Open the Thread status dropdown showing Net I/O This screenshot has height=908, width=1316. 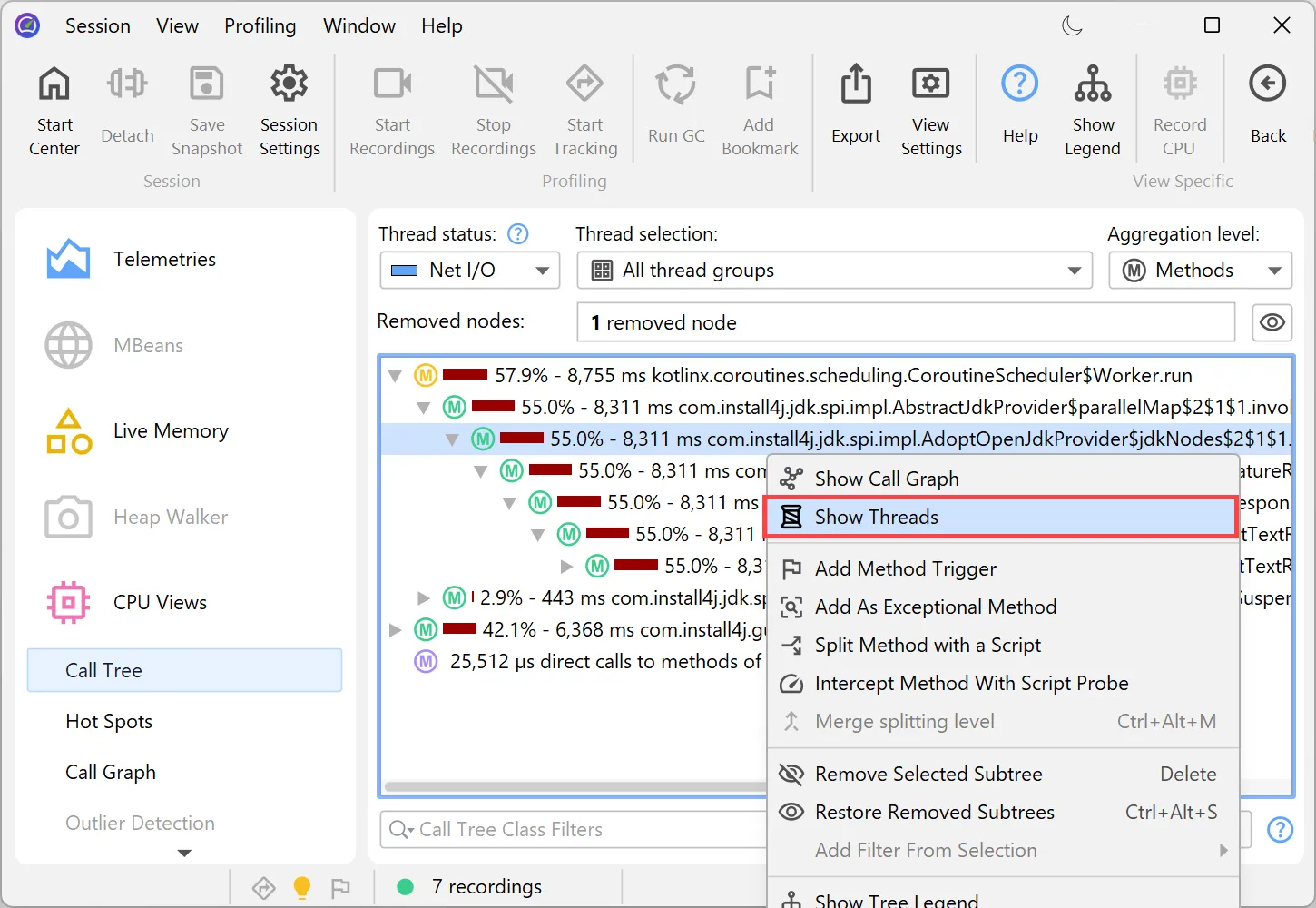coord(468,270)
